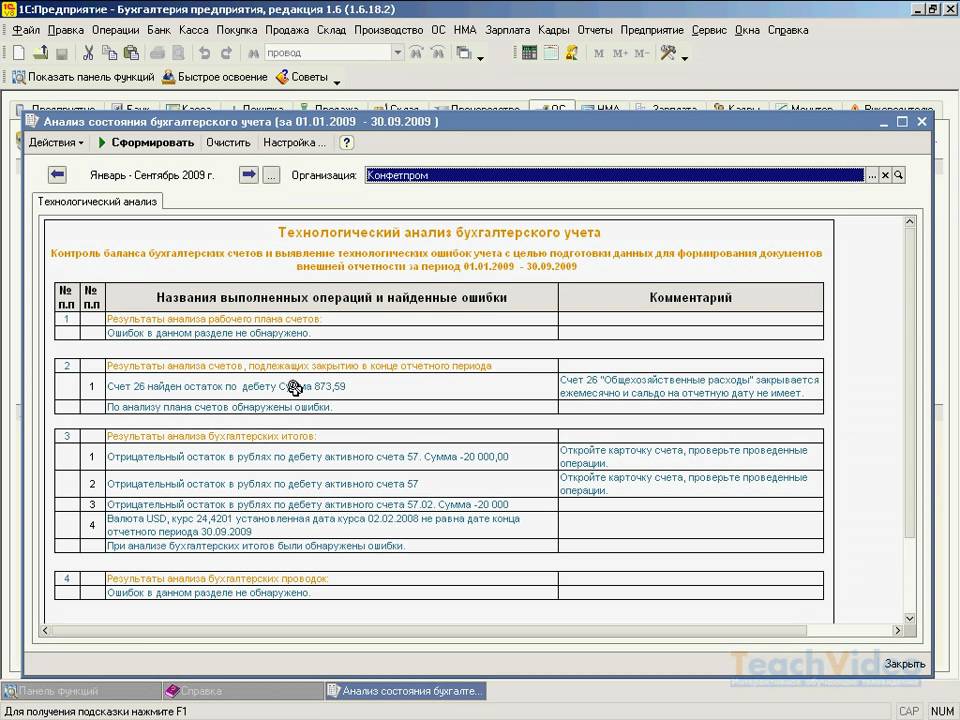Open the organization magnifier lookup
The height and width of the screenshot is (720, 960).
pyautogui.click(x=898, y=176)
